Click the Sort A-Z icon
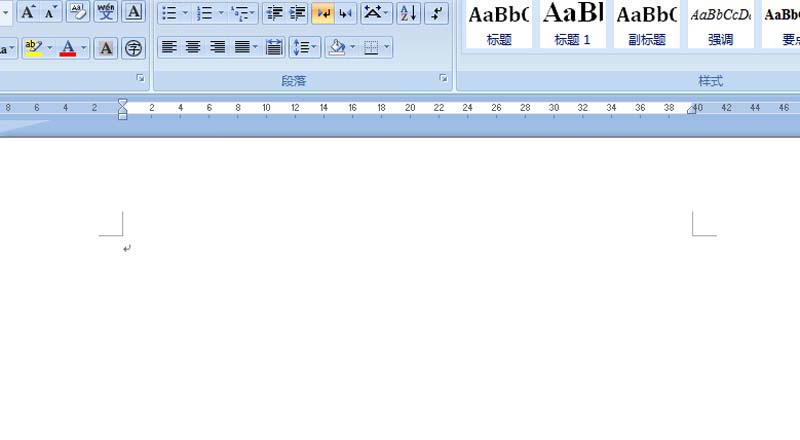The height and width of the screenshot is (440, 800). [409, 13]
